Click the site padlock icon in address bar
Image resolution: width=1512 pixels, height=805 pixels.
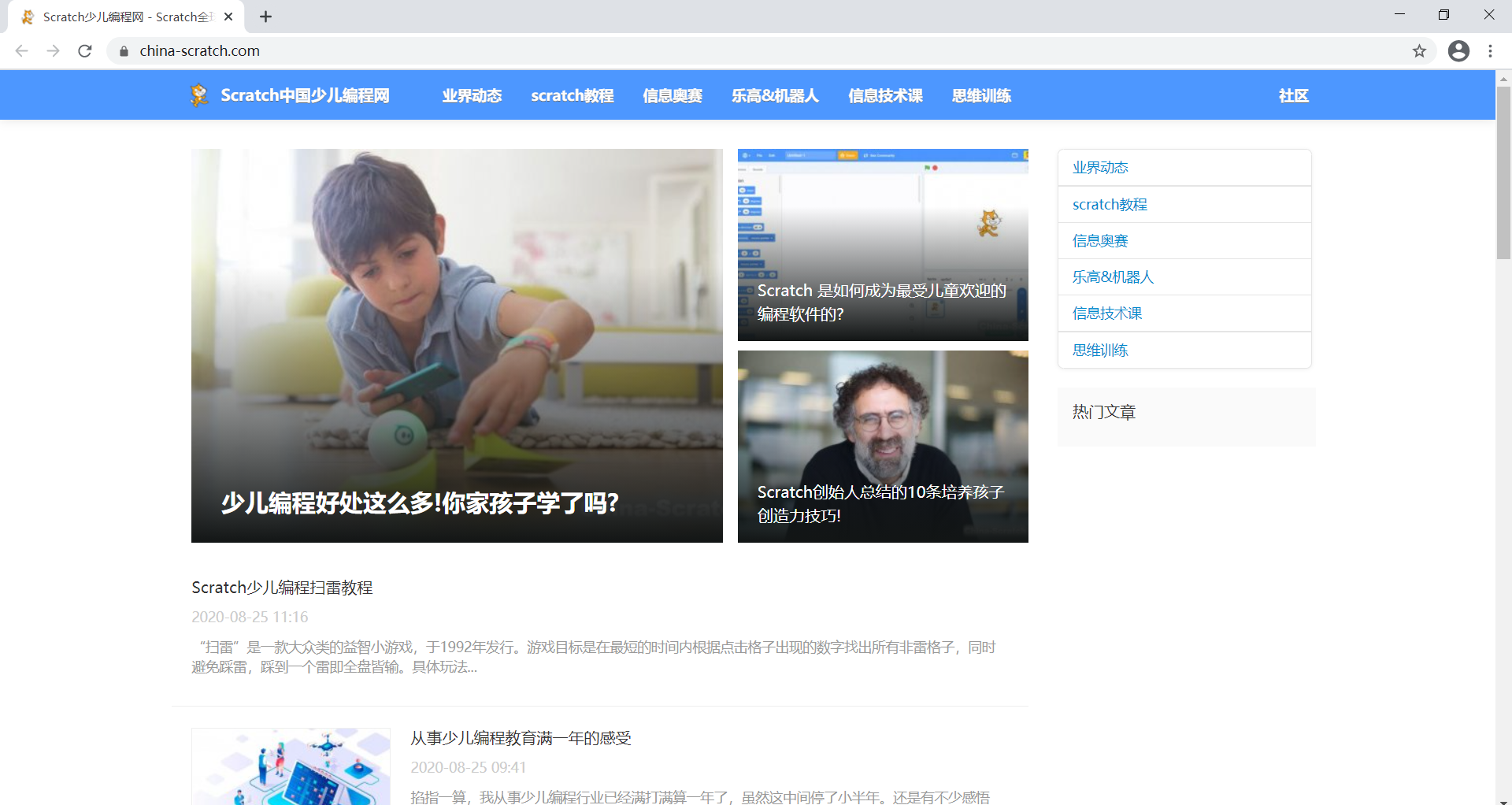coord(124,50)
